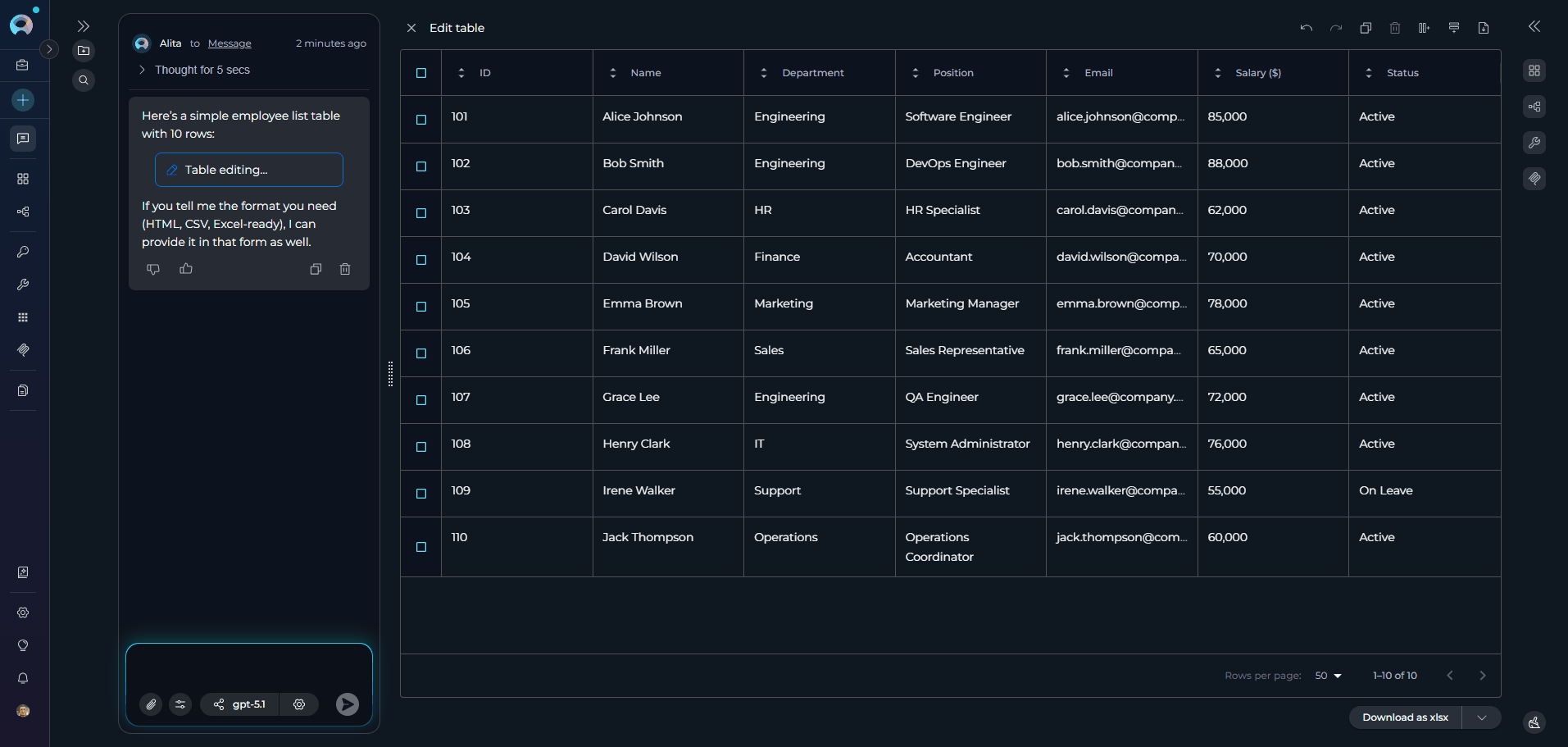The width and height of the screenshot is (1568, 747).
Task: Delete the table using the trash icon
Action: (1394, 27)
